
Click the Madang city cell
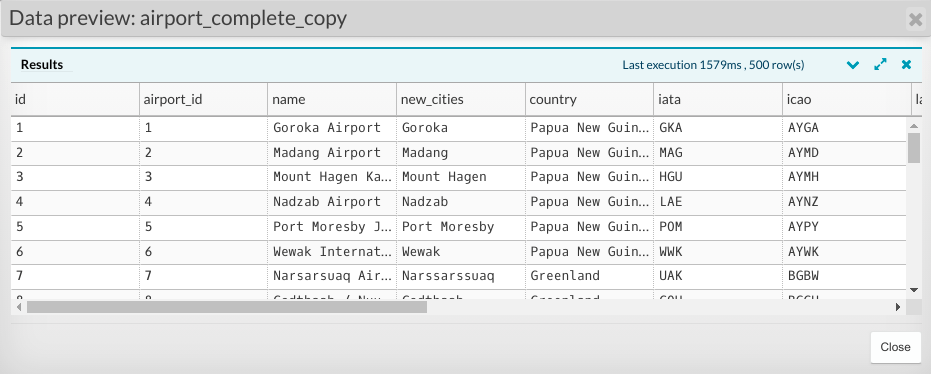461,153
